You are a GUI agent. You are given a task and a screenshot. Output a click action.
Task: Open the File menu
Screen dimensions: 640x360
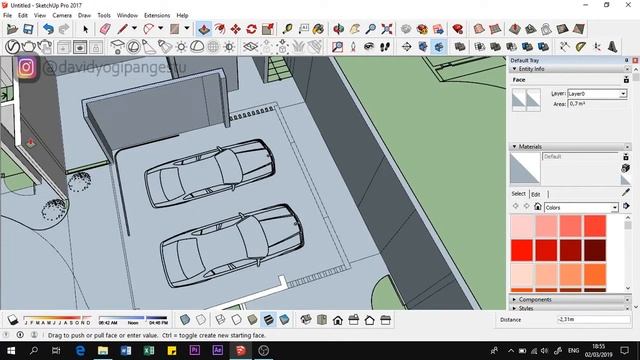click(x=7, y=15)
